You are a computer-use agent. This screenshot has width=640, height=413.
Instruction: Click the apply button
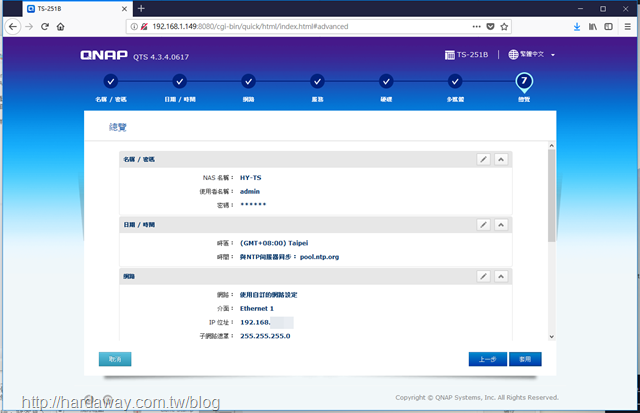click(x=525, y=359)
